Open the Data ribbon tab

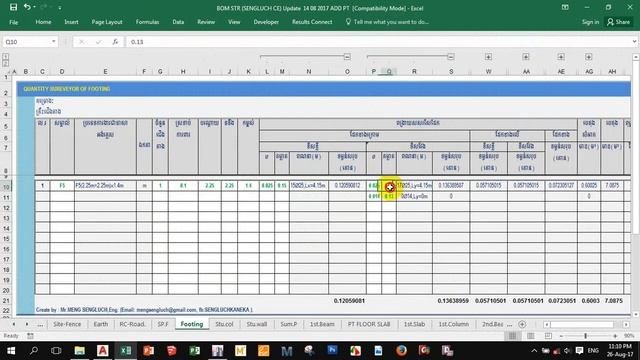coord(178,22)
